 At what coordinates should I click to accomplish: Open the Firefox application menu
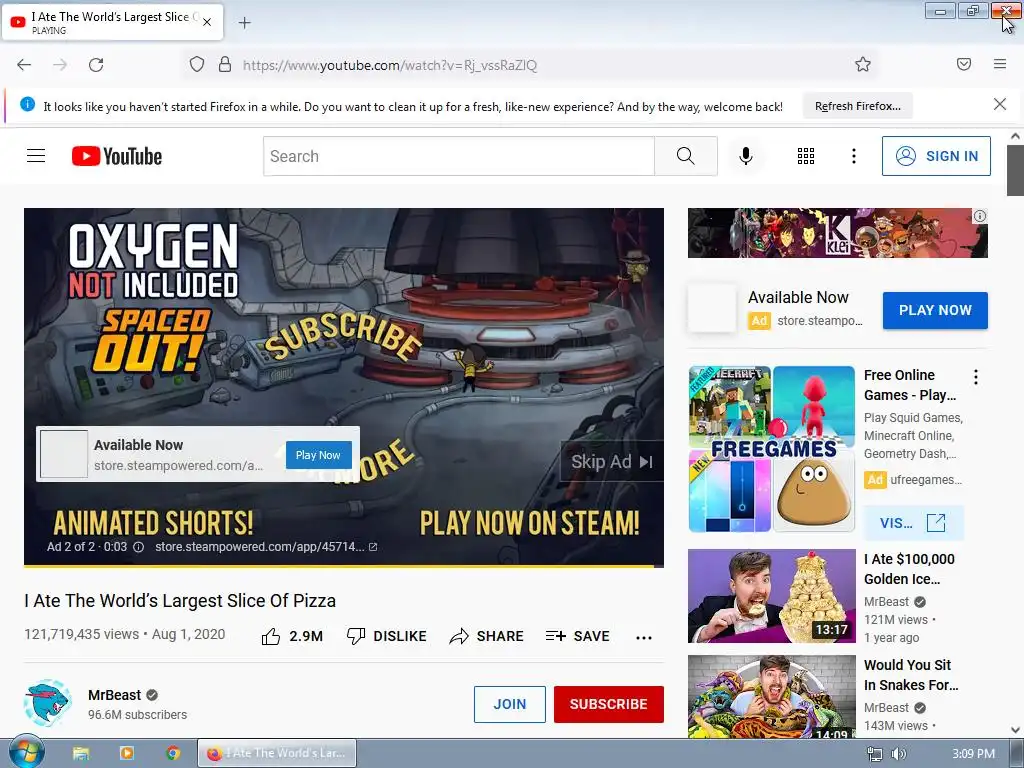coord(1000,64)
